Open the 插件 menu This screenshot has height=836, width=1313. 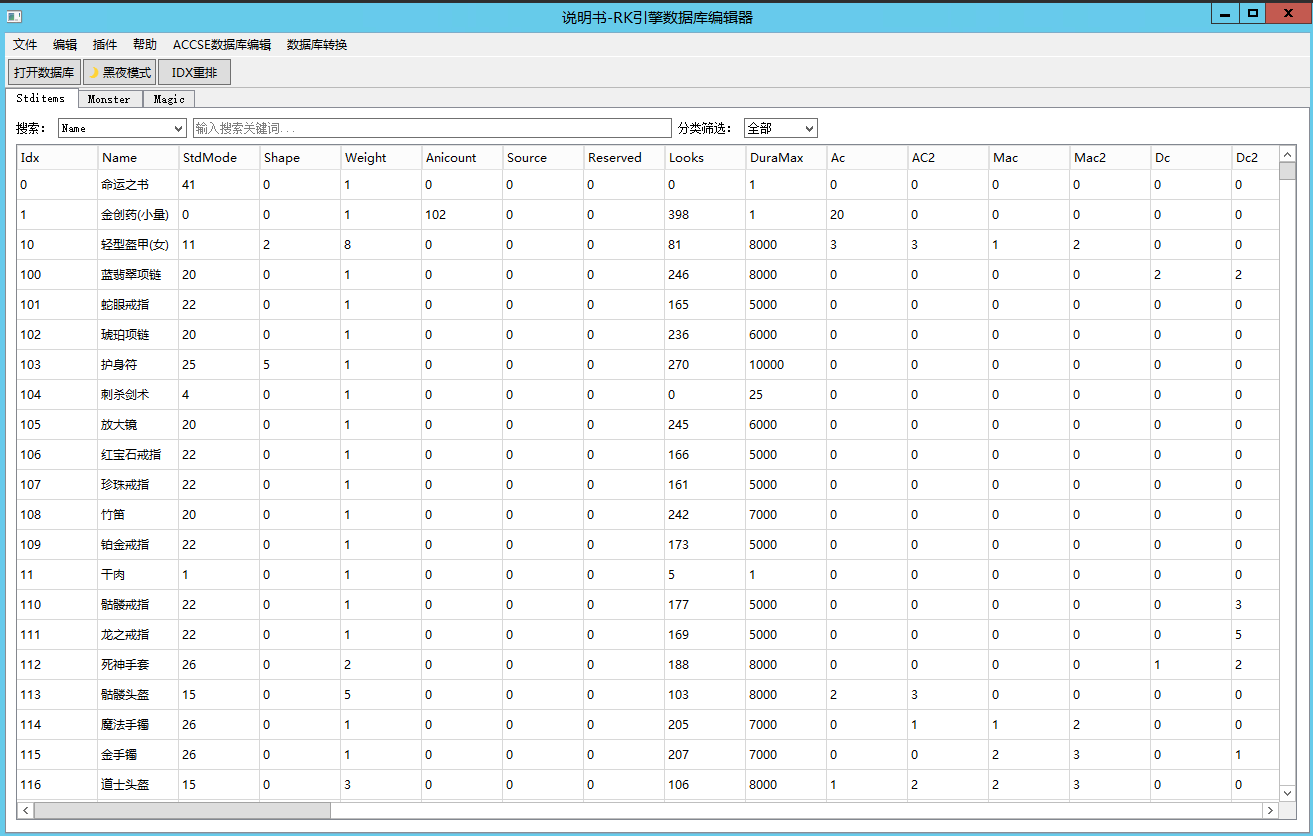[105, 45]
